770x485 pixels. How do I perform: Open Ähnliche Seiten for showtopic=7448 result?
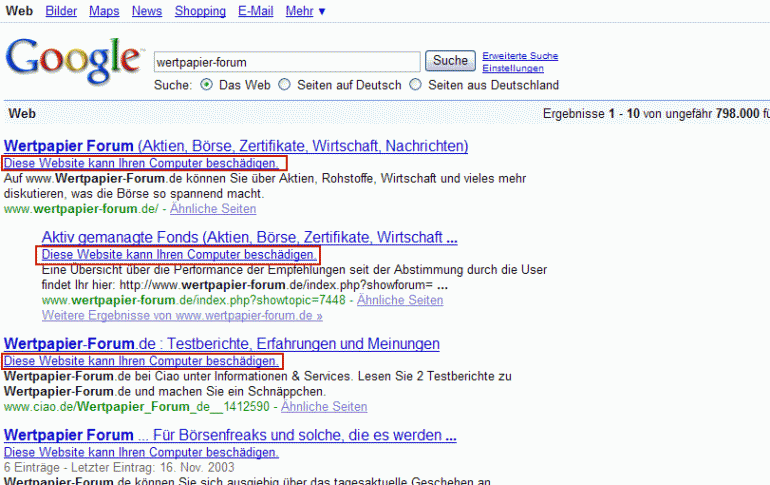pos(400,300)
